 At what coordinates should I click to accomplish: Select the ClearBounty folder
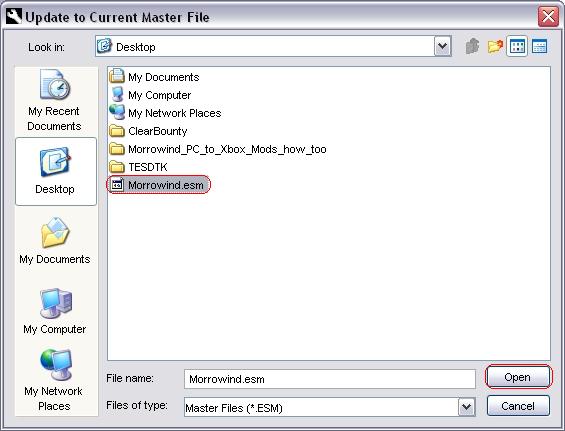click(148, 131)
